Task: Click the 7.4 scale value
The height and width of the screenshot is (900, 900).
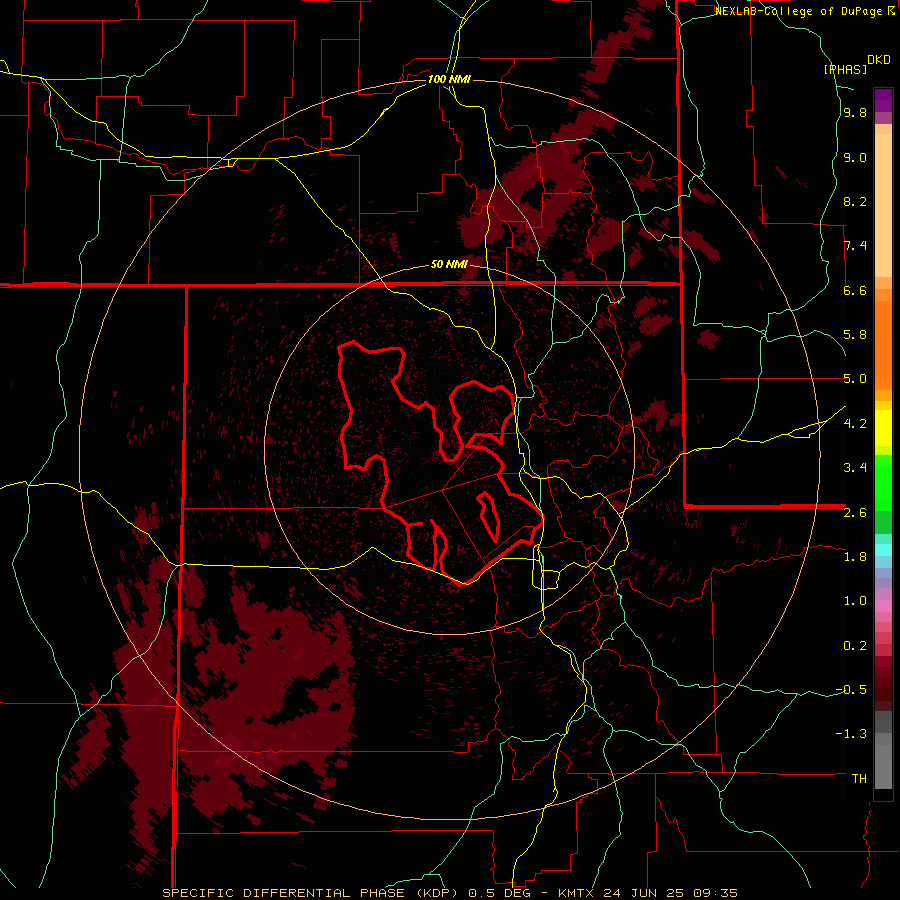Action: click(x=855, y=246)
